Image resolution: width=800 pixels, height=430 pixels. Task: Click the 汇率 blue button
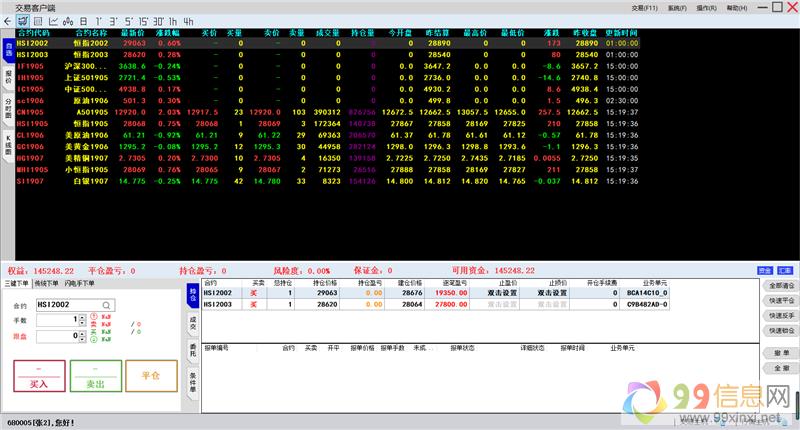785,270
